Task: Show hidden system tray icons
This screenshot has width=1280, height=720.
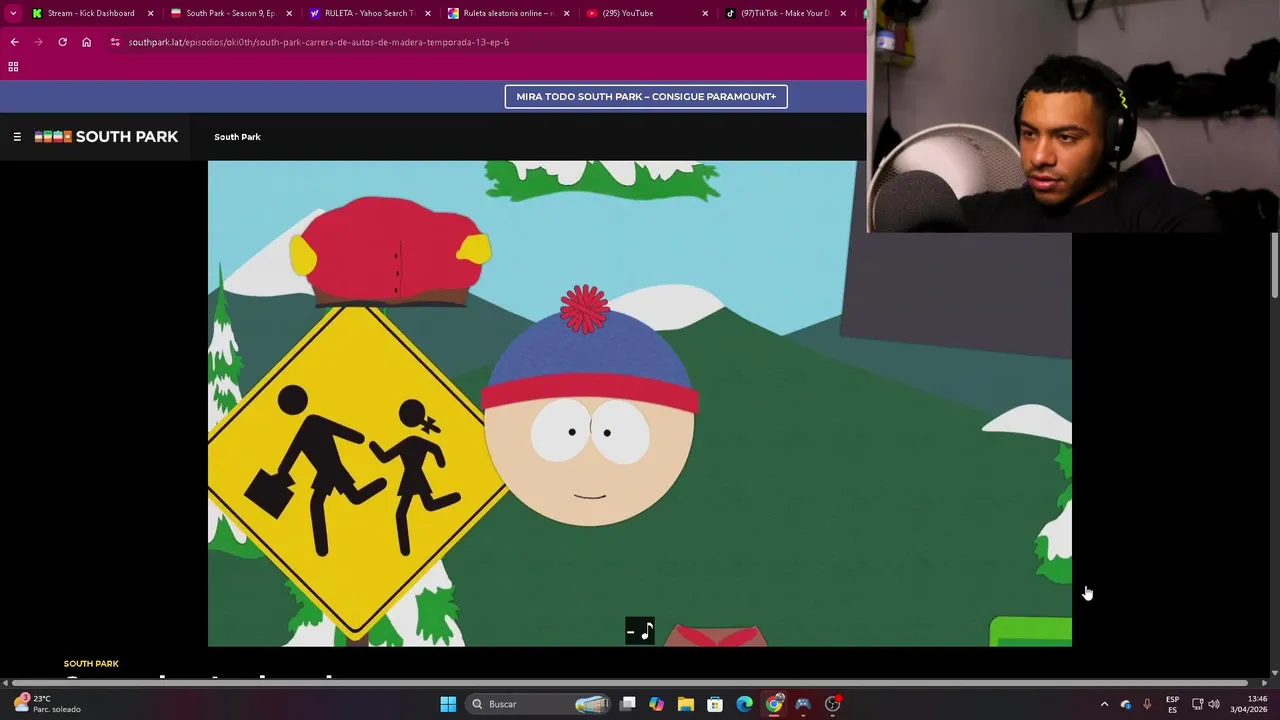Action: pyautogui.click(x=1104, y=704)
